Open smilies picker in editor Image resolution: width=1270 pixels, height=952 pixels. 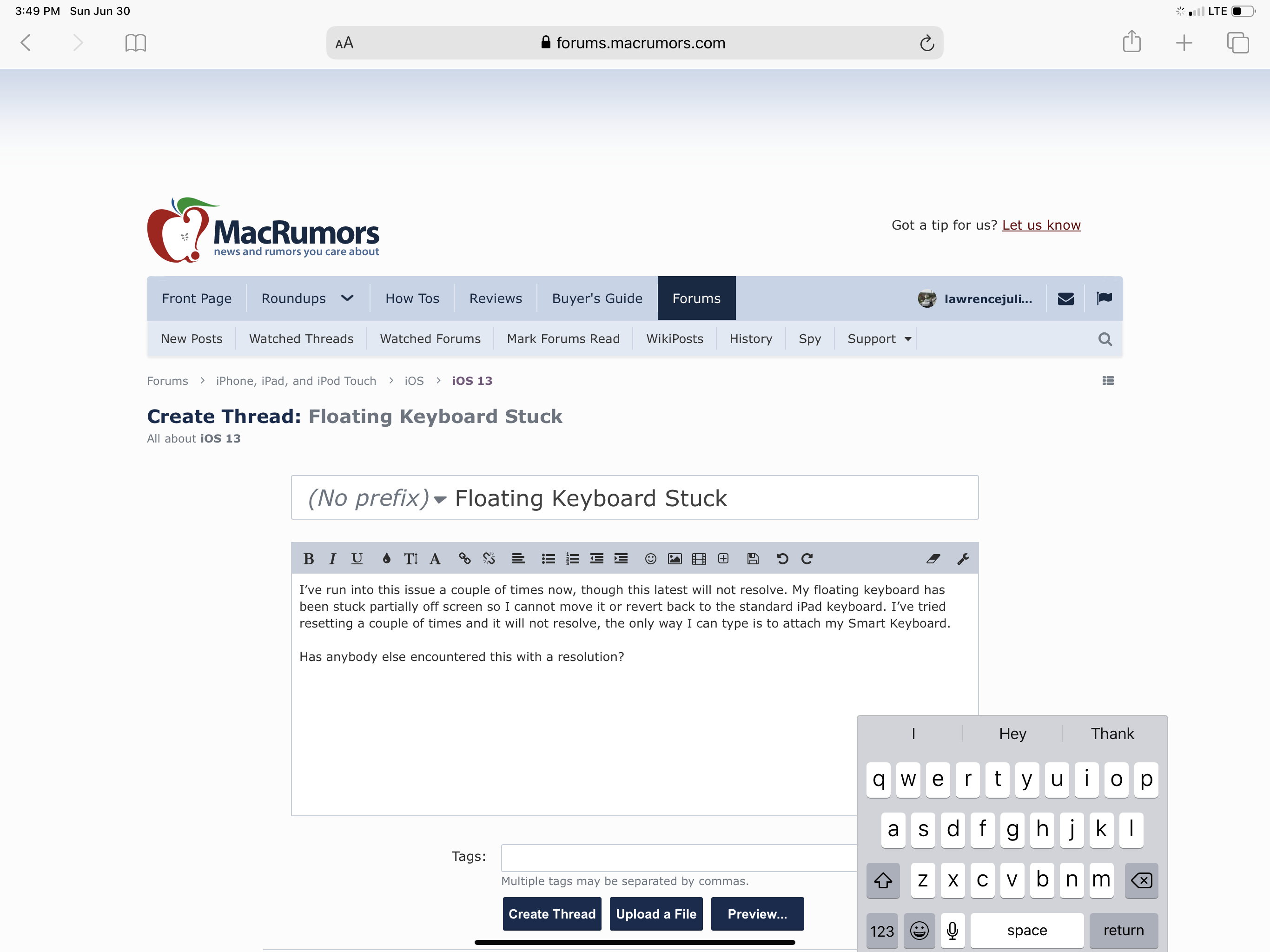[x=650, y=559]
